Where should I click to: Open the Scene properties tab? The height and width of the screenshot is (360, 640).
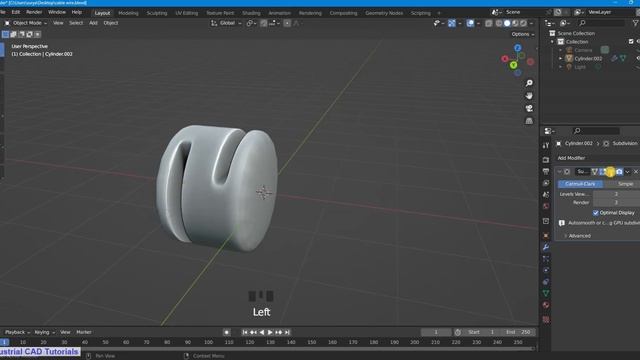(x=546, y=195)
